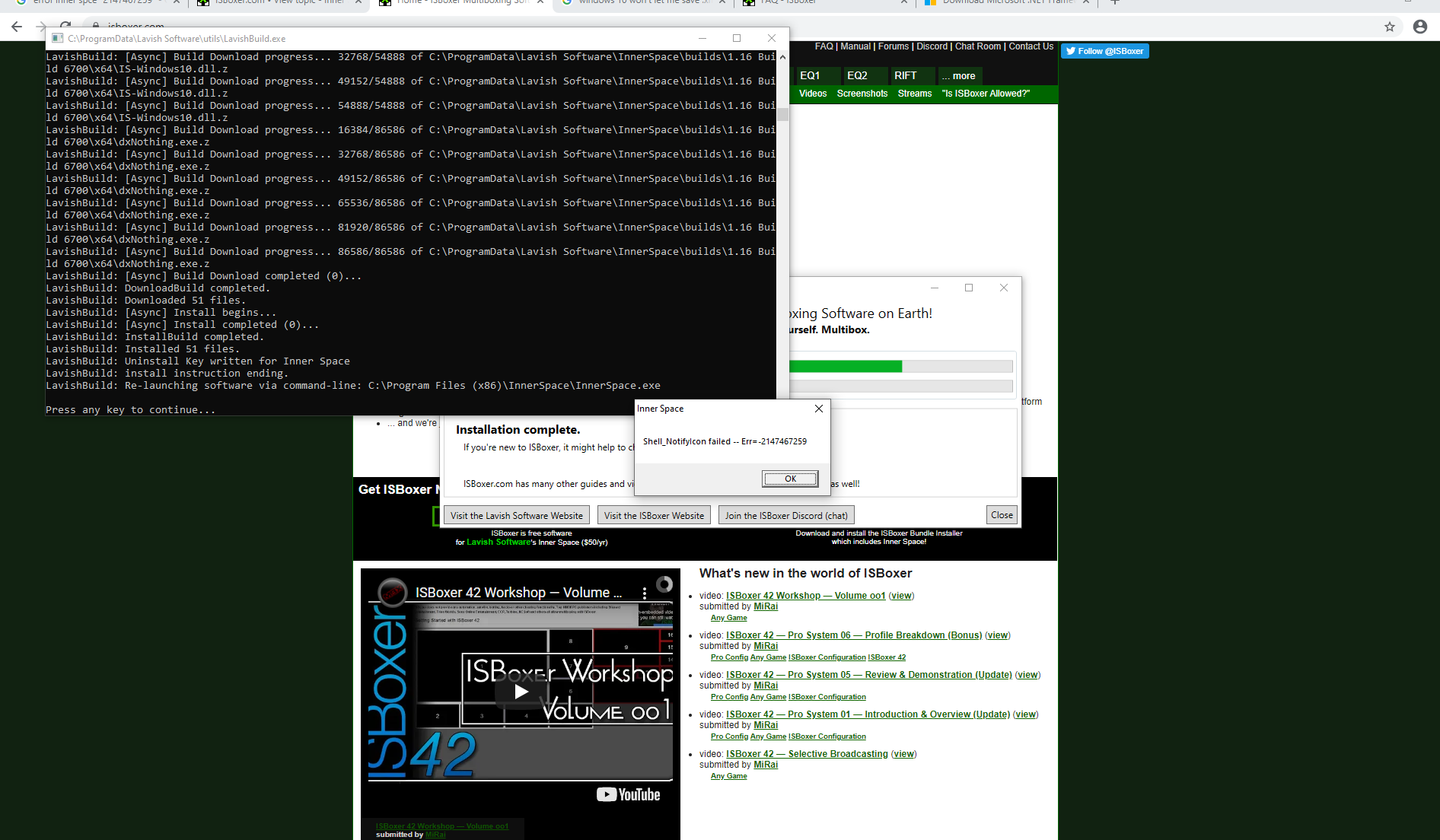Image resolution: width=1440 pixels, height=840 pixels.
Task: Open the Pro System 05 — Review & Demonstration link
Action: coord(869,675)
